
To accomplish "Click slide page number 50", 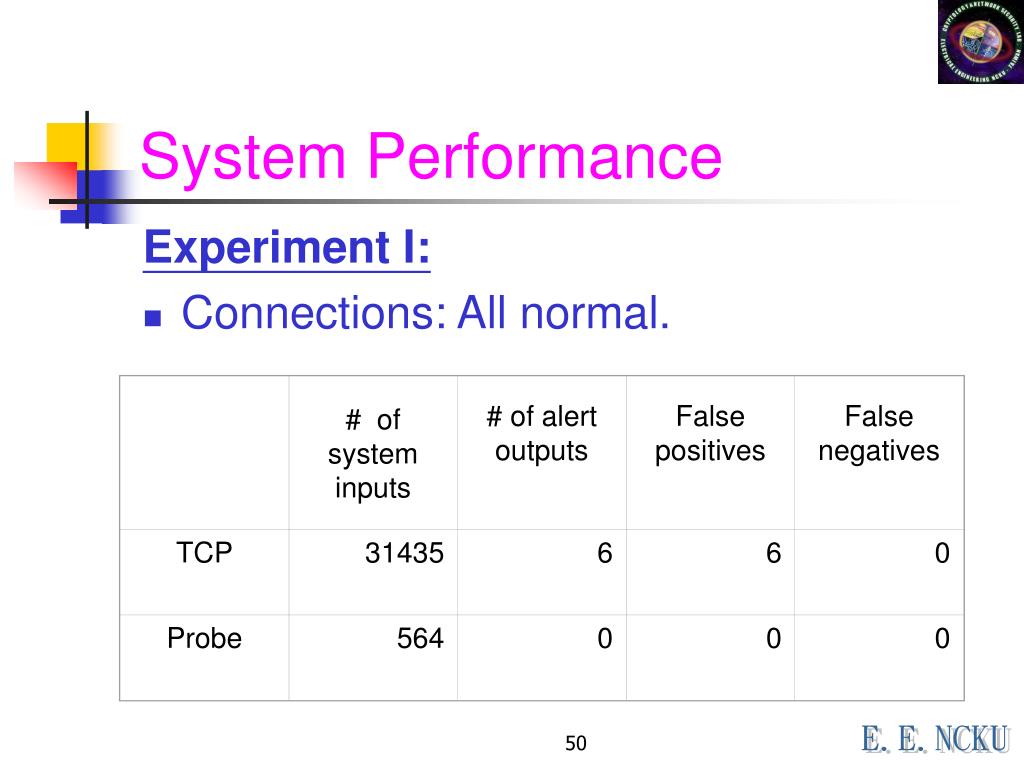I will click(575, 743).
